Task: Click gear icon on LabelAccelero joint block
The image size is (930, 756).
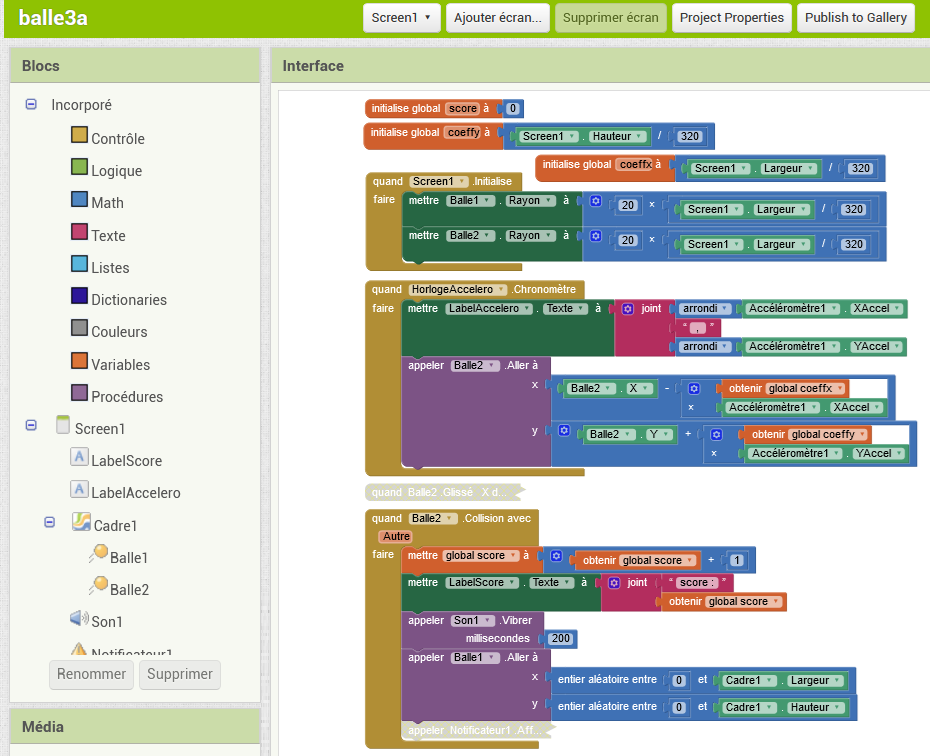Action: click(x=628, y=309)
